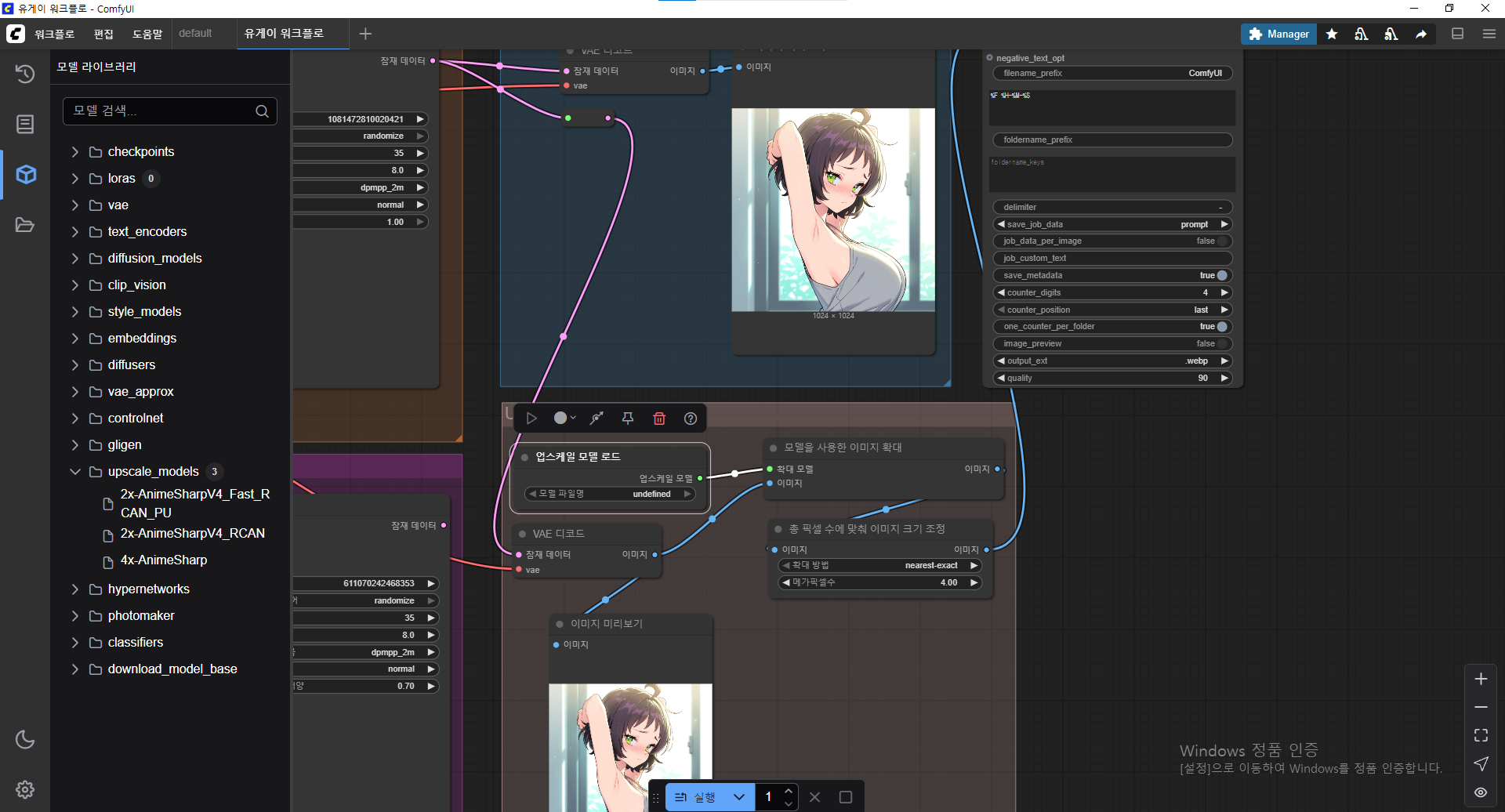Expand the checkpoints folder
This screenshot has height=812, width=1505.
click(x=75, y=152)
